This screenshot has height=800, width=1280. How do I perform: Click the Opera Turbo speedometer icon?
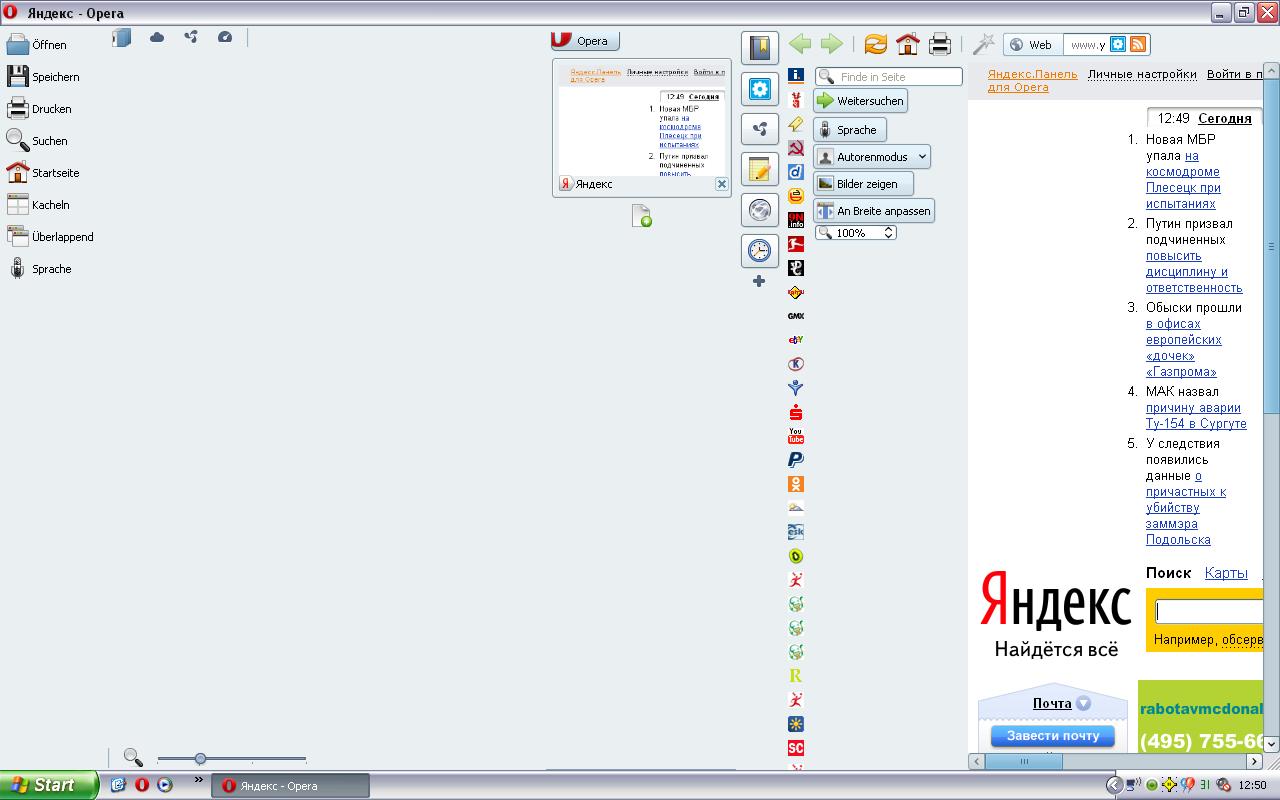click(225, 37)
